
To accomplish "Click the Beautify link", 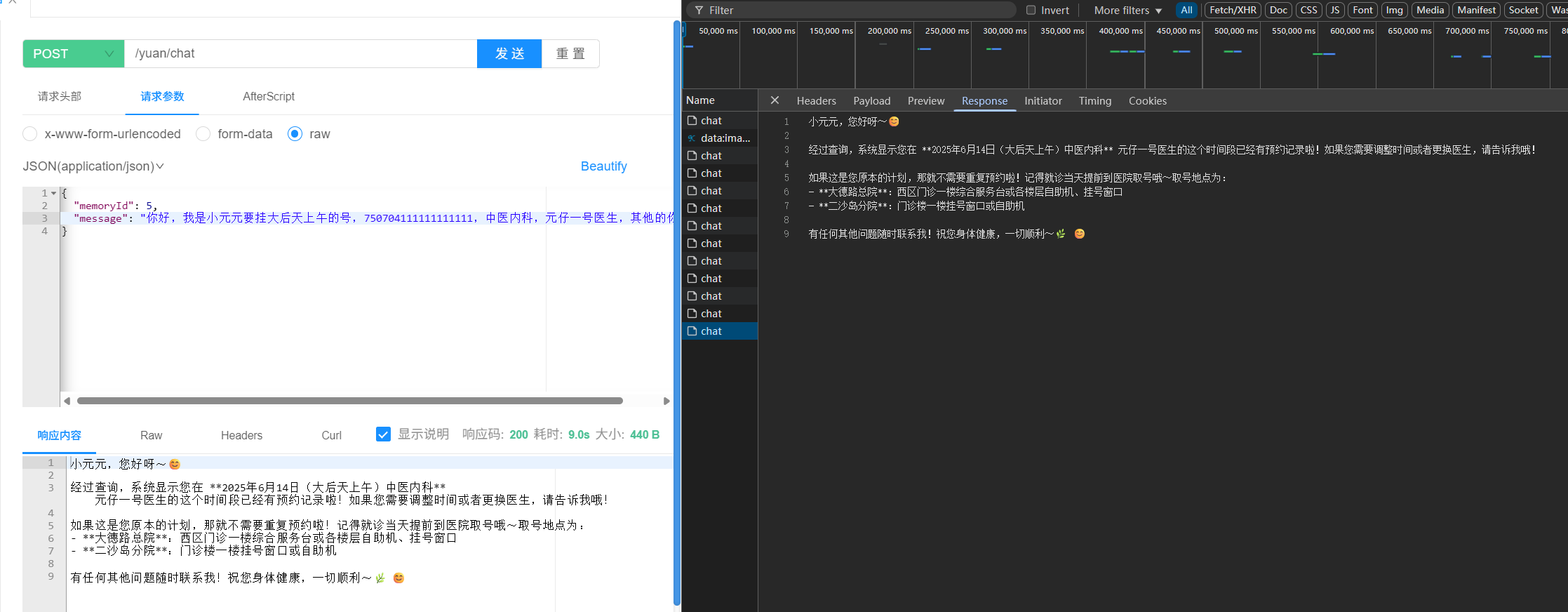I will click(x=603, y=166).
